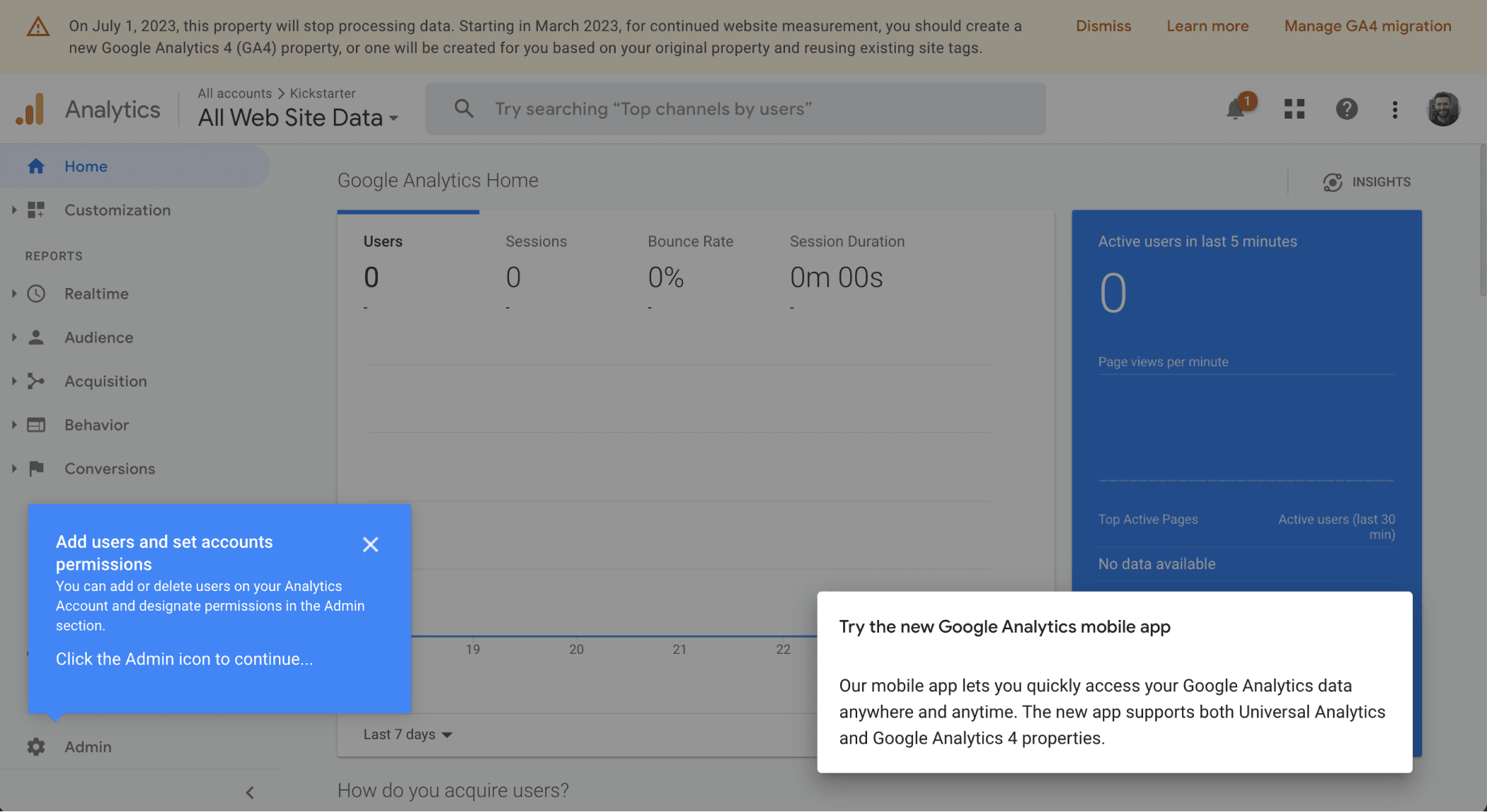The height and width of the screenshot is (812, 1487).
Task: Select the Session Duration metric tab
Action: pos(847,275)
